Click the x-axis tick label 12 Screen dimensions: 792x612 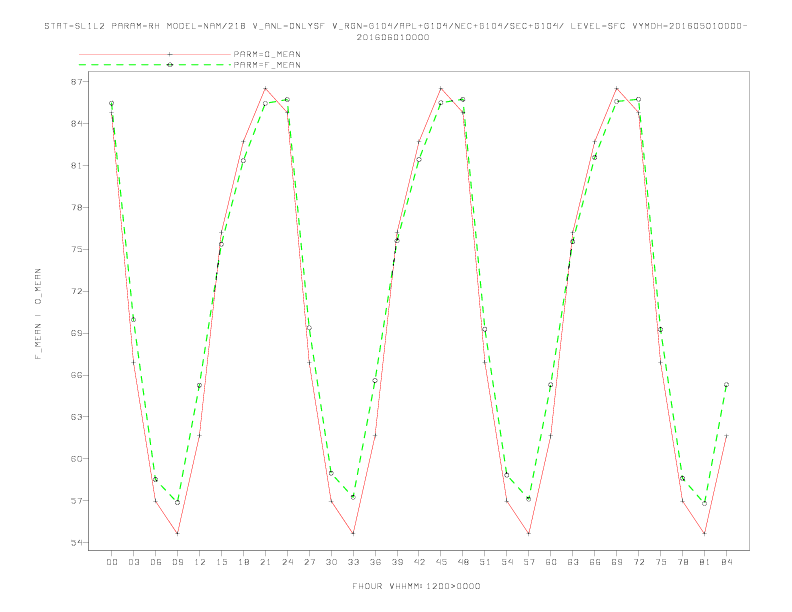pyautogui.click(x=200, y=562)
